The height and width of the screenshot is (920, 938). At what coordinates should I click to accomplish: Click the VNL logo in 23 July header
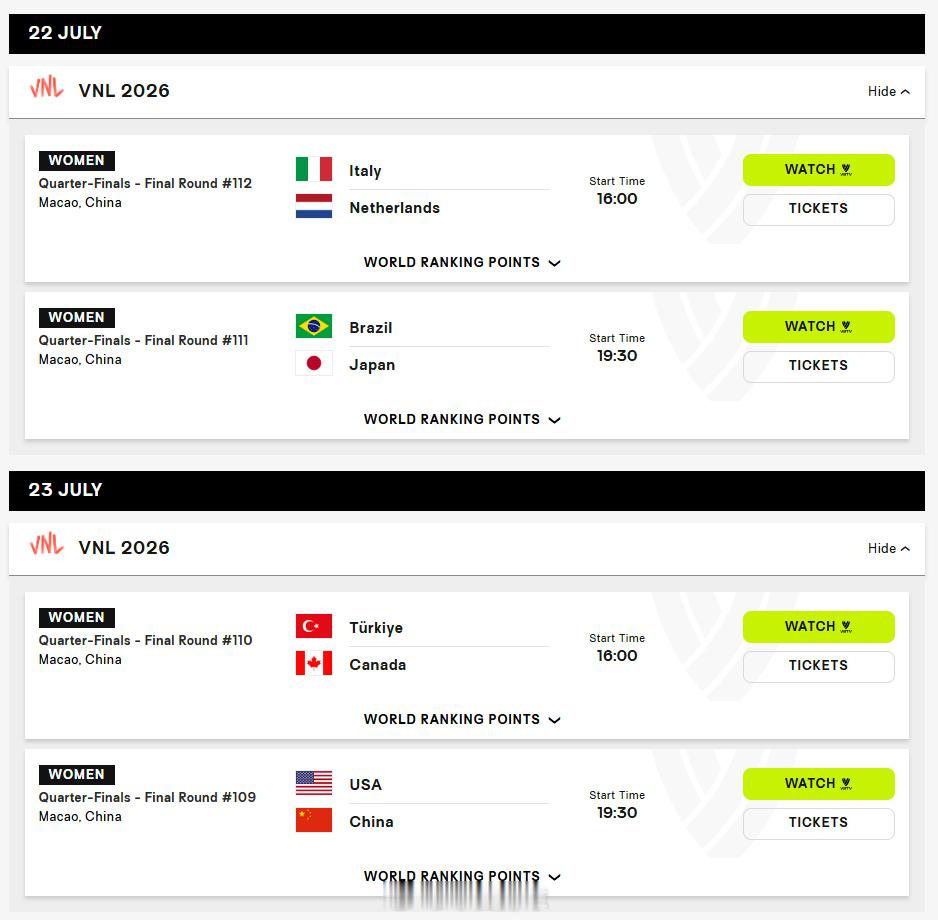tap(47, 544)
